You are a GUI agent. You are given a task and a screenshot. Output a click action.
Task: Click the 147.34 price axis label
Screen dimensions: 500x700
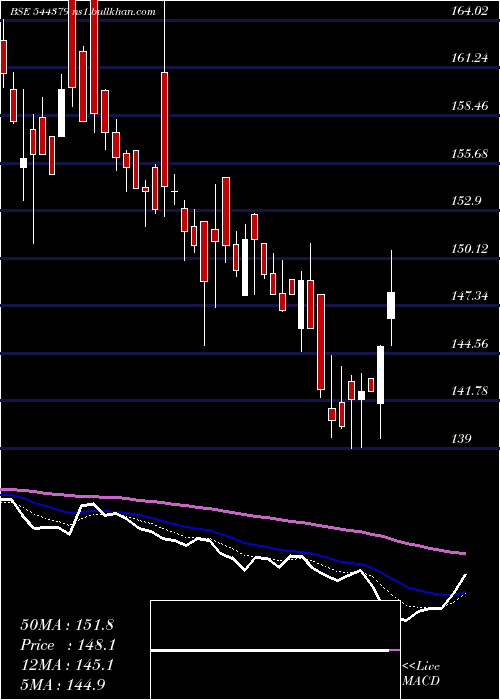(469, 296)
